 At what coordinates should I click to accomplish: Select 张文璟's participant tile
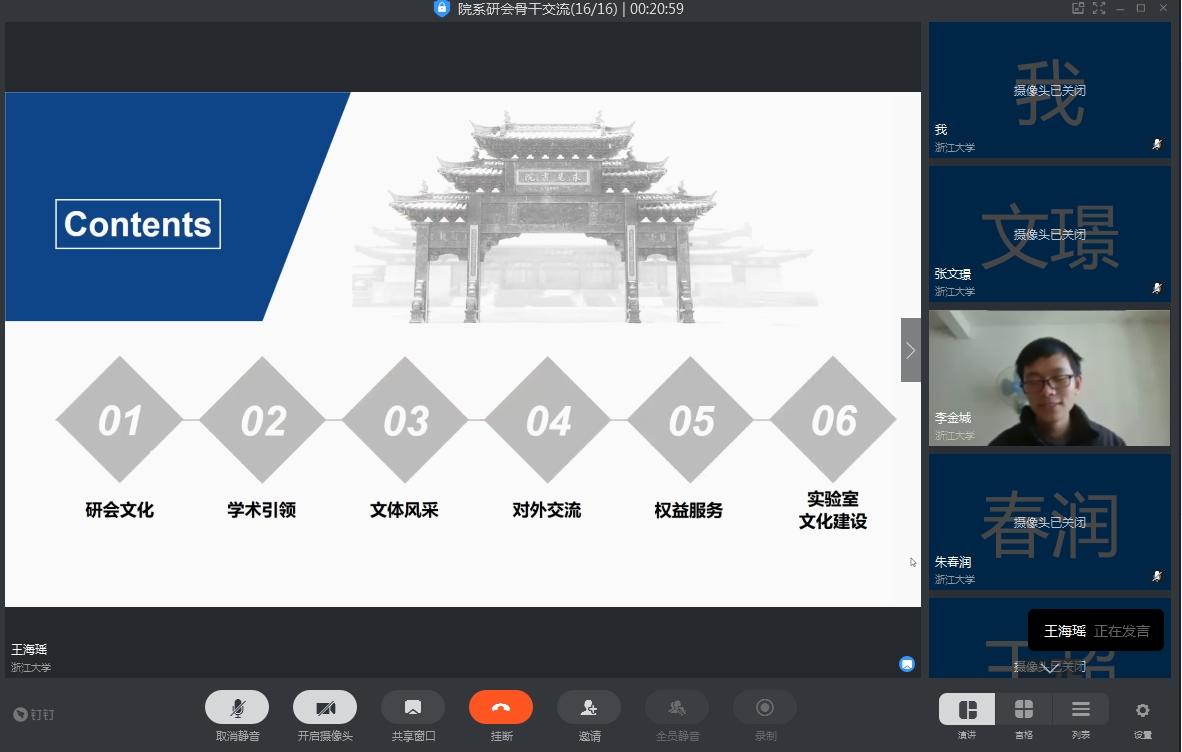1049,234
